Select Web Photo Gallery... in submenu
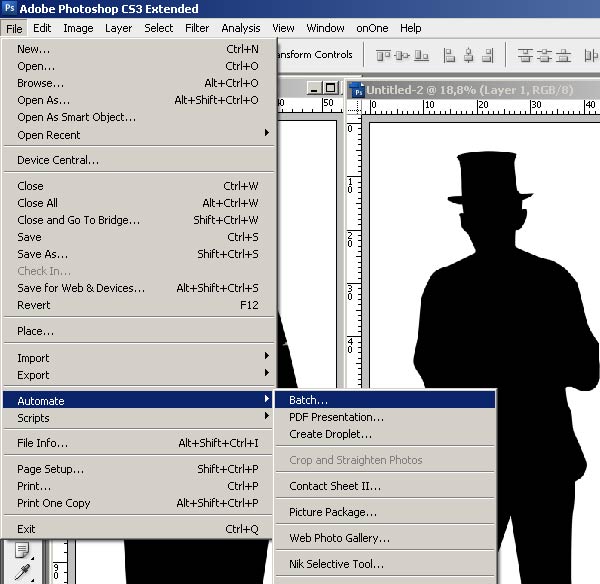The width and height of the screenshot is (600, 584). tap(385, 538)
